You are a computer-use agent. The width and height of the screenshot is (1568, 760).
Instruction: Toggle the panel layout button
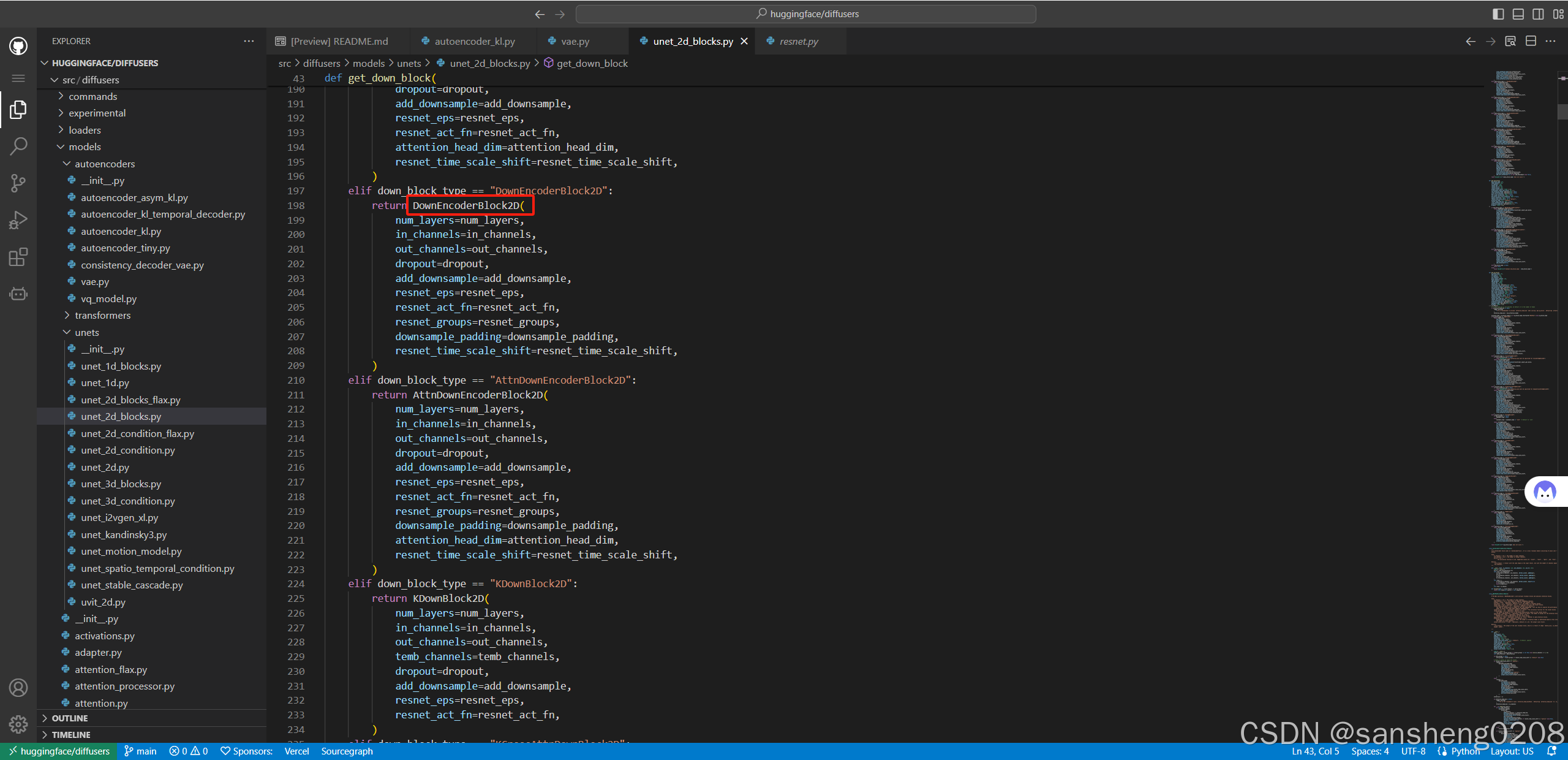pyautogui.click(x=1518, y=14)
